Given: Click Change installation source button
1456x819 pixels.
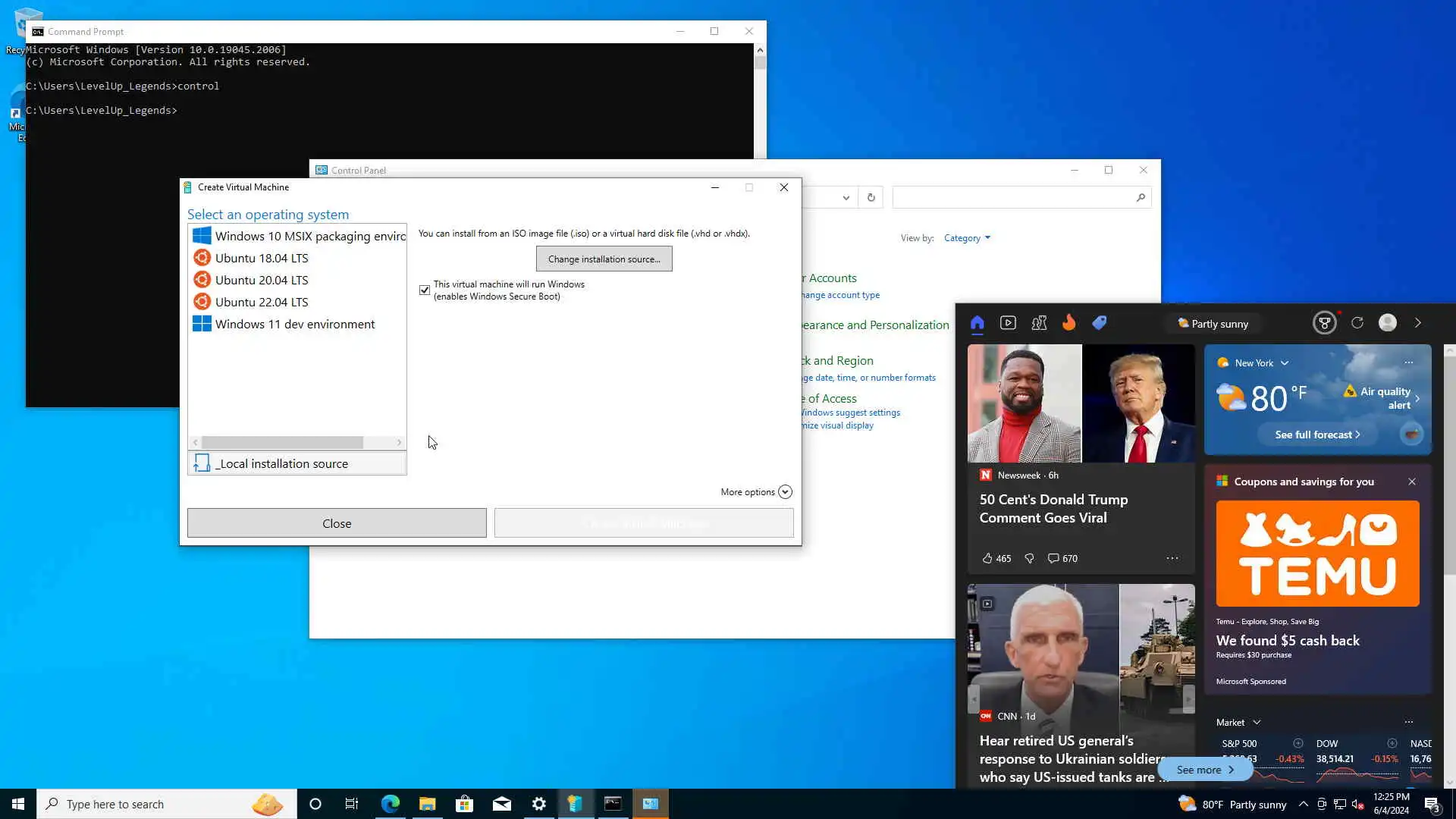Looking at the screenshot, I should pos(604,259).
